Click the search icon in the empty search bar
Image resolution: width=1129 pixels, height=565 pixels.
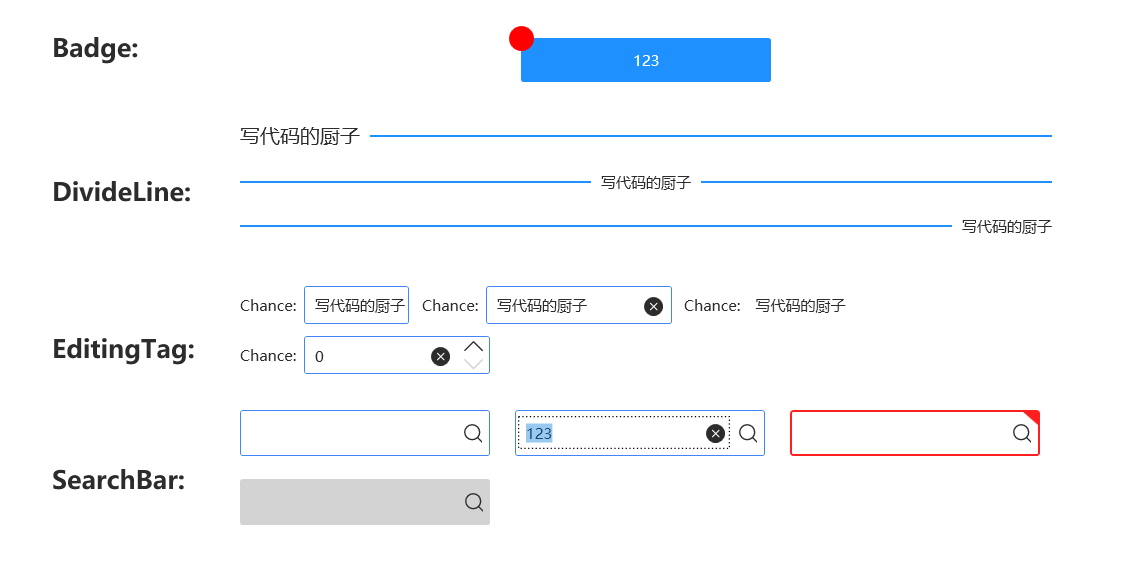click(473, 433)
